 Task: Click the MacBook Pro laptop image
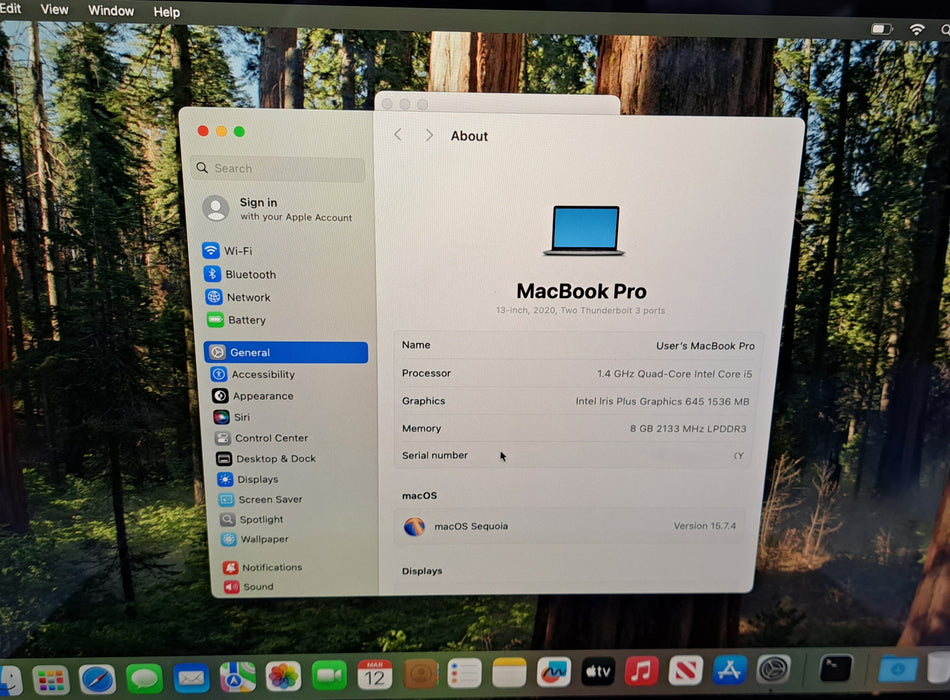pos(584,230)
